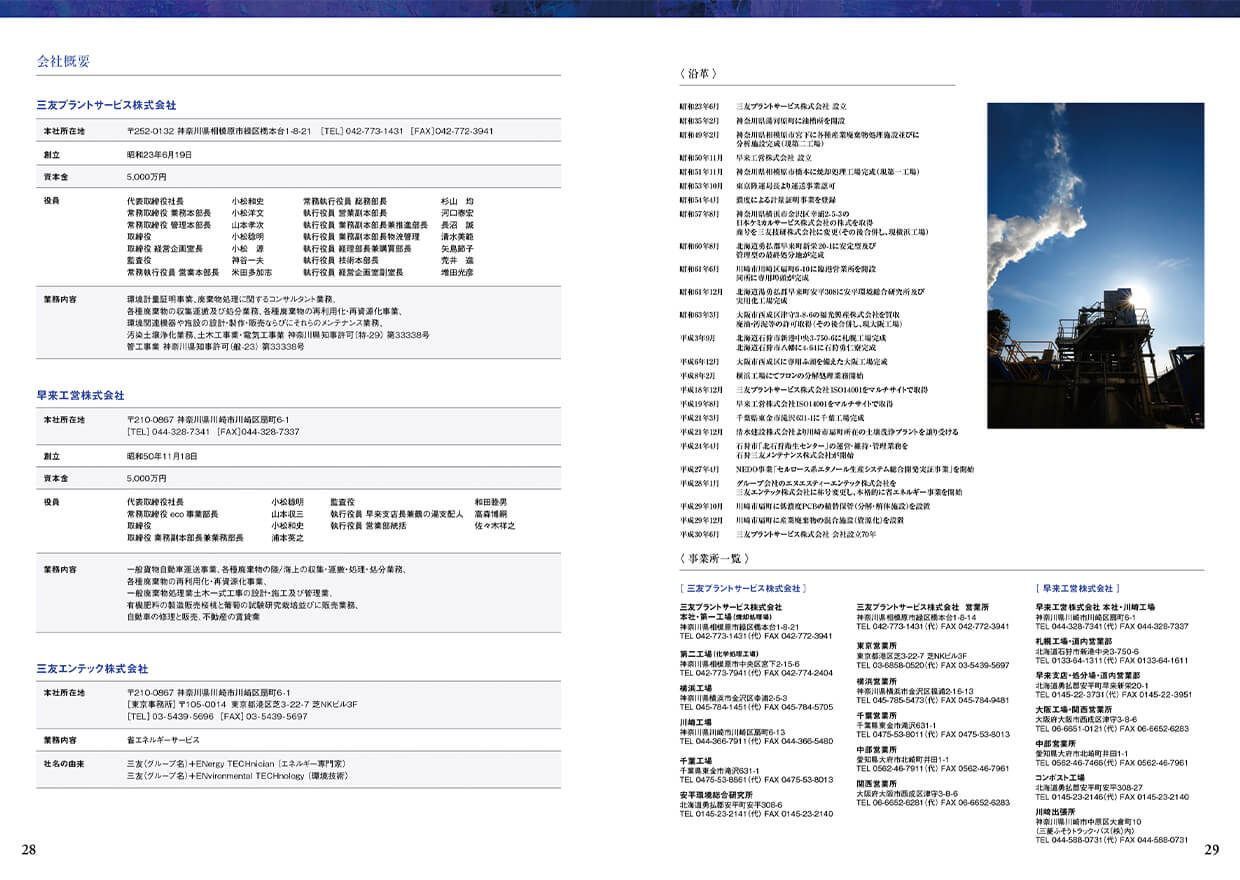
Task: Click page number 29
Action: 1211,850
